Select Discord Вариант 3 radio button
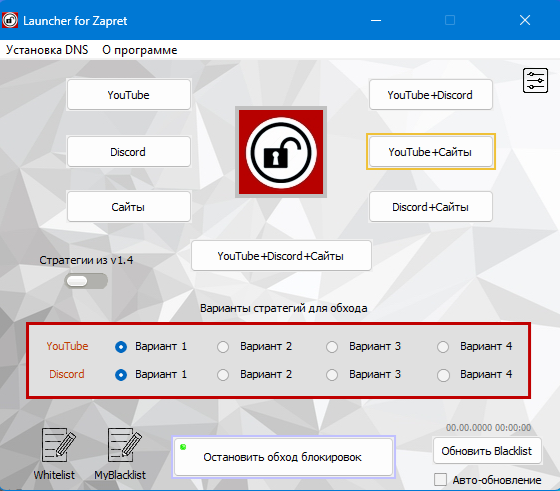Image resolution: width=560 pixels, height=491 pixels. (332, 375)
